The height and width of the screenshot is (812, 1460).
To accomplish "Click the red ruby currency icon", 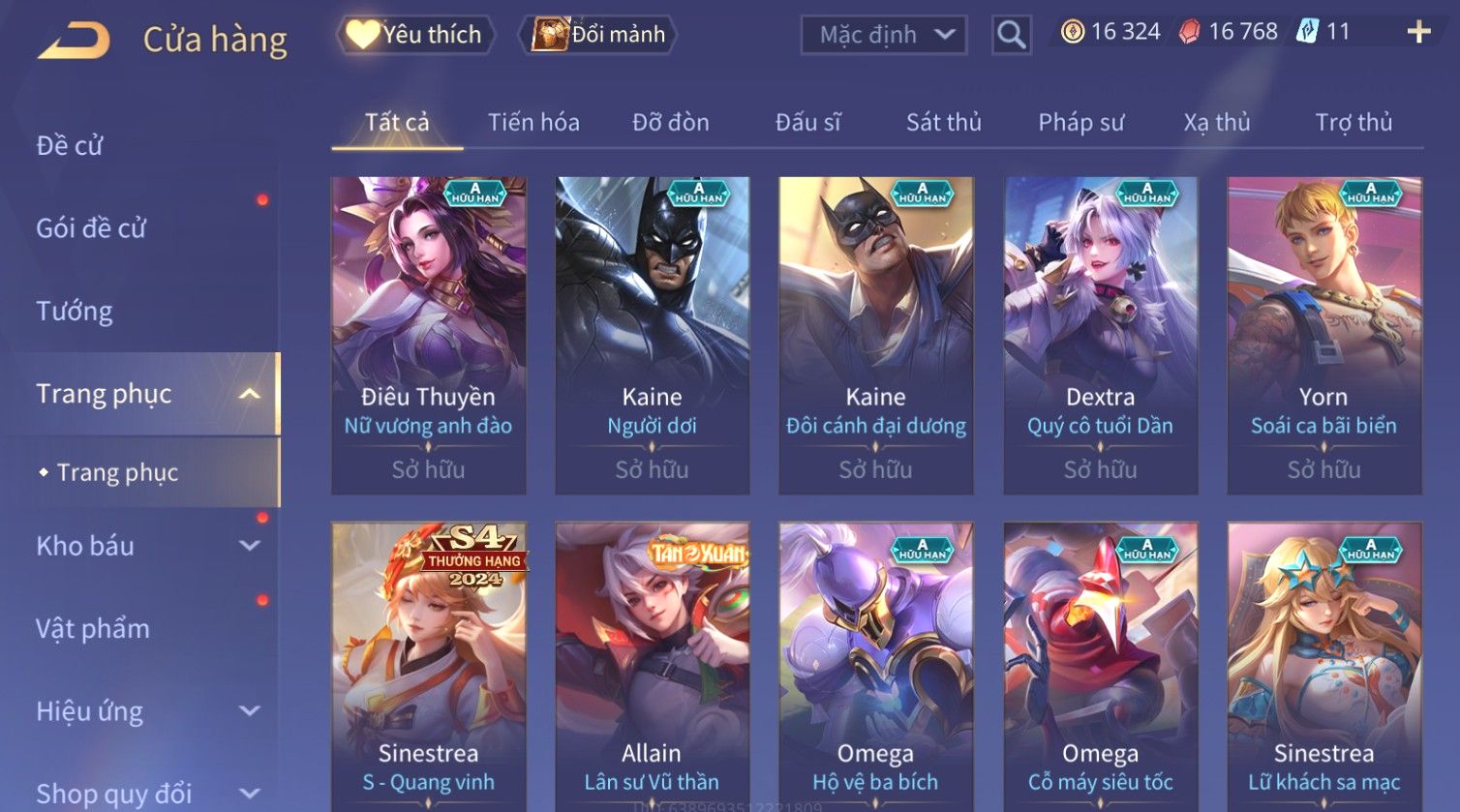I will (1189, 32).
